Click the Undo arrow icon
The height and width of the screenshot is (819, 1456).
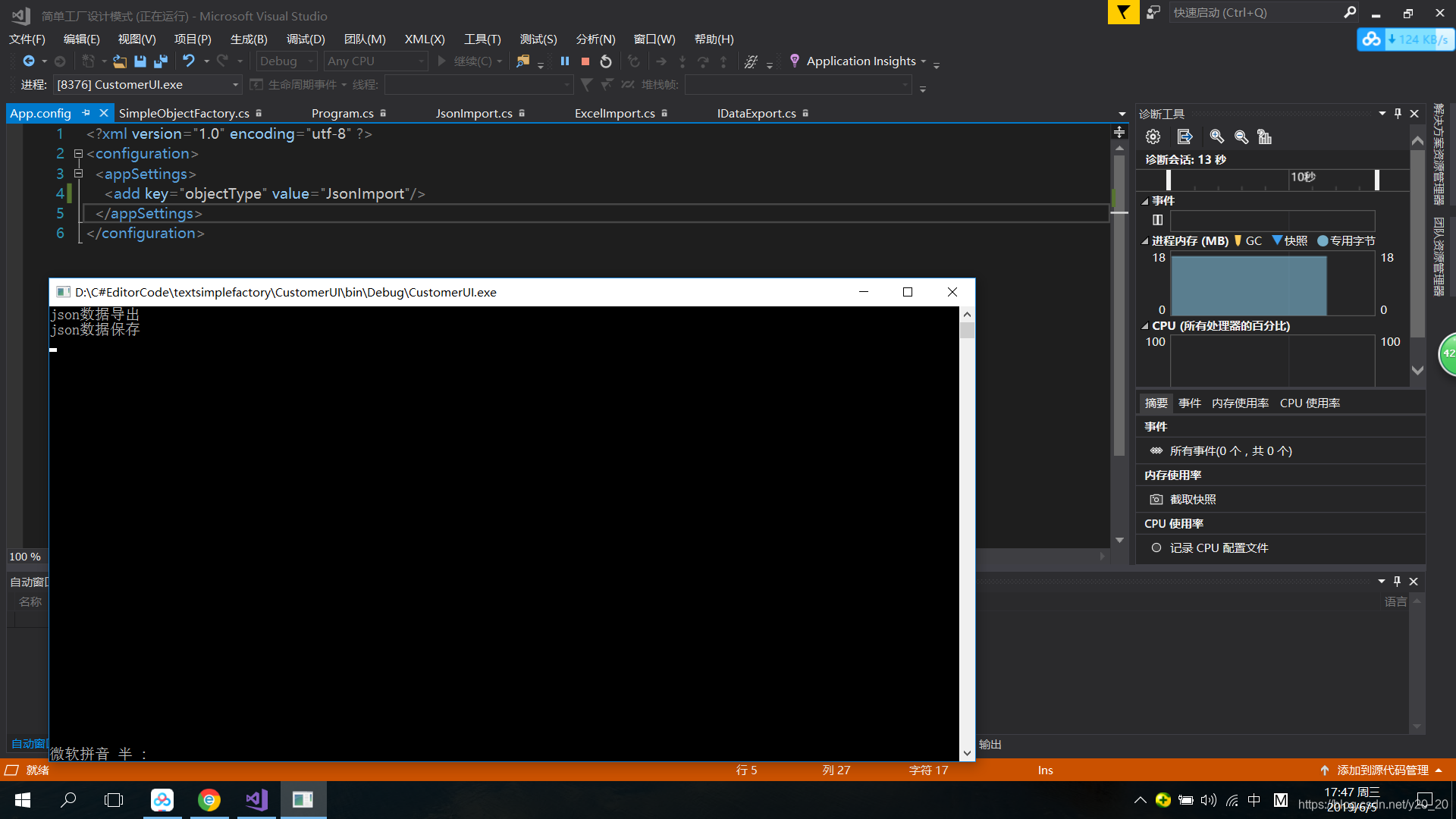(x=189, y=61)
